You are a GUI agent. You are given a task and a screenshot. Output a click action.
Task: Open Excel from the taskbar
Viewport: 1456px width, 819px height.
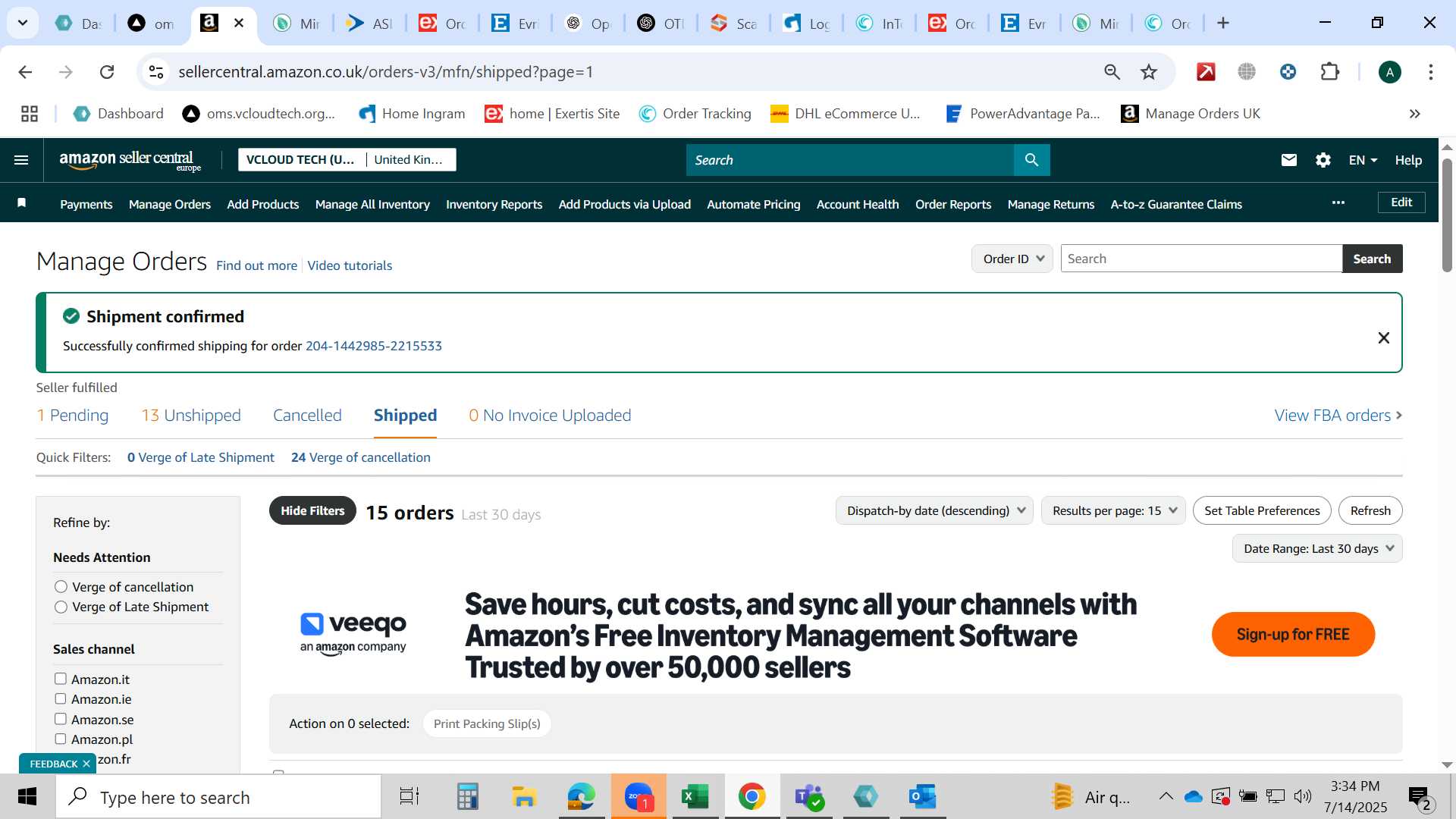click(695, 796)
